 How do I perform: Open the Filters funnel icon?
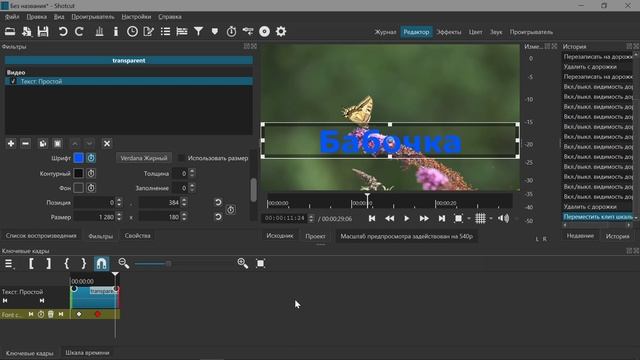pyautogui.click(x=198, y=31)
